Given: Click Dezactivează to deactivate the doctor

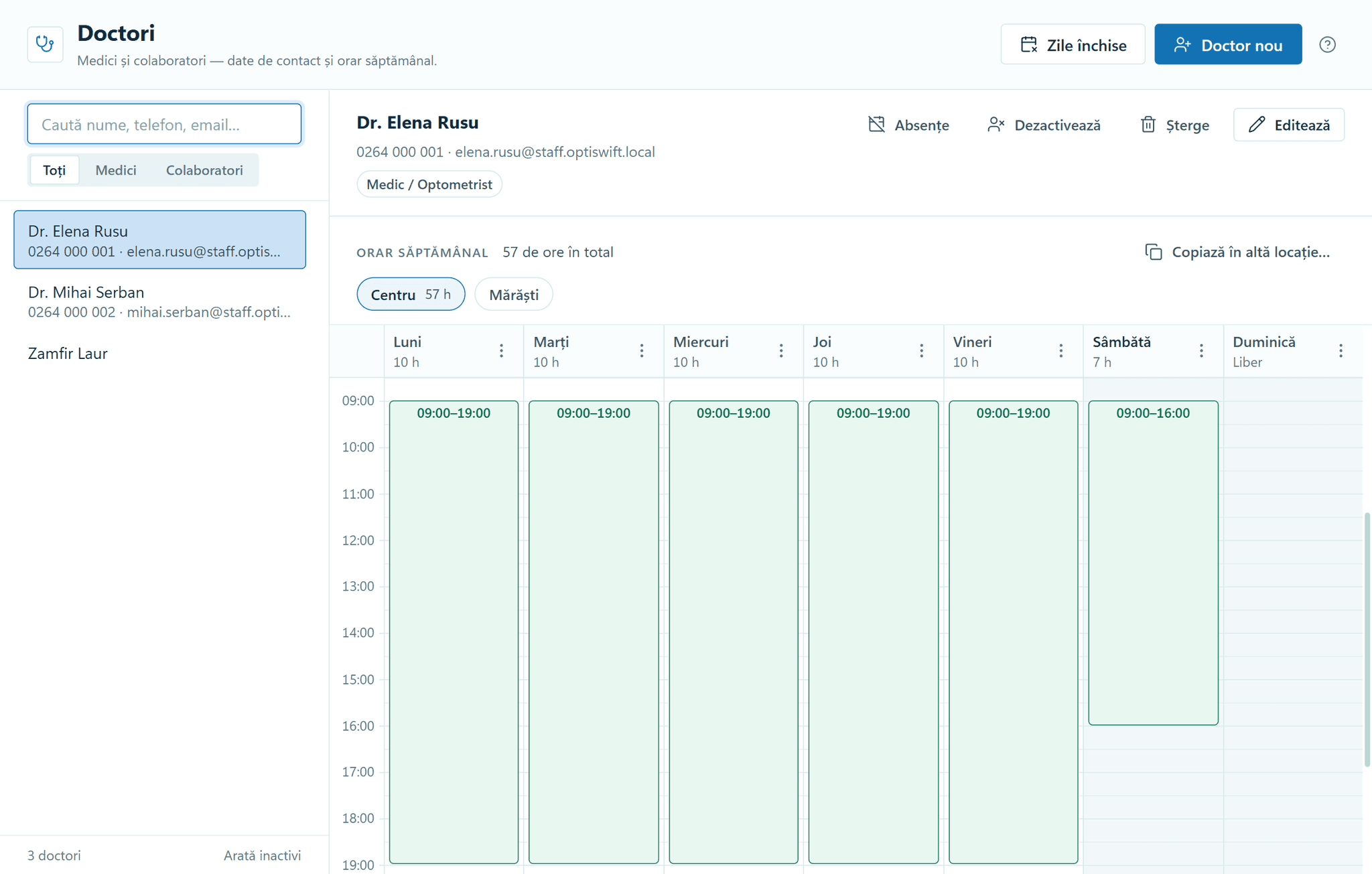Looking at the screenshot, I should (x=1044, y=125).
